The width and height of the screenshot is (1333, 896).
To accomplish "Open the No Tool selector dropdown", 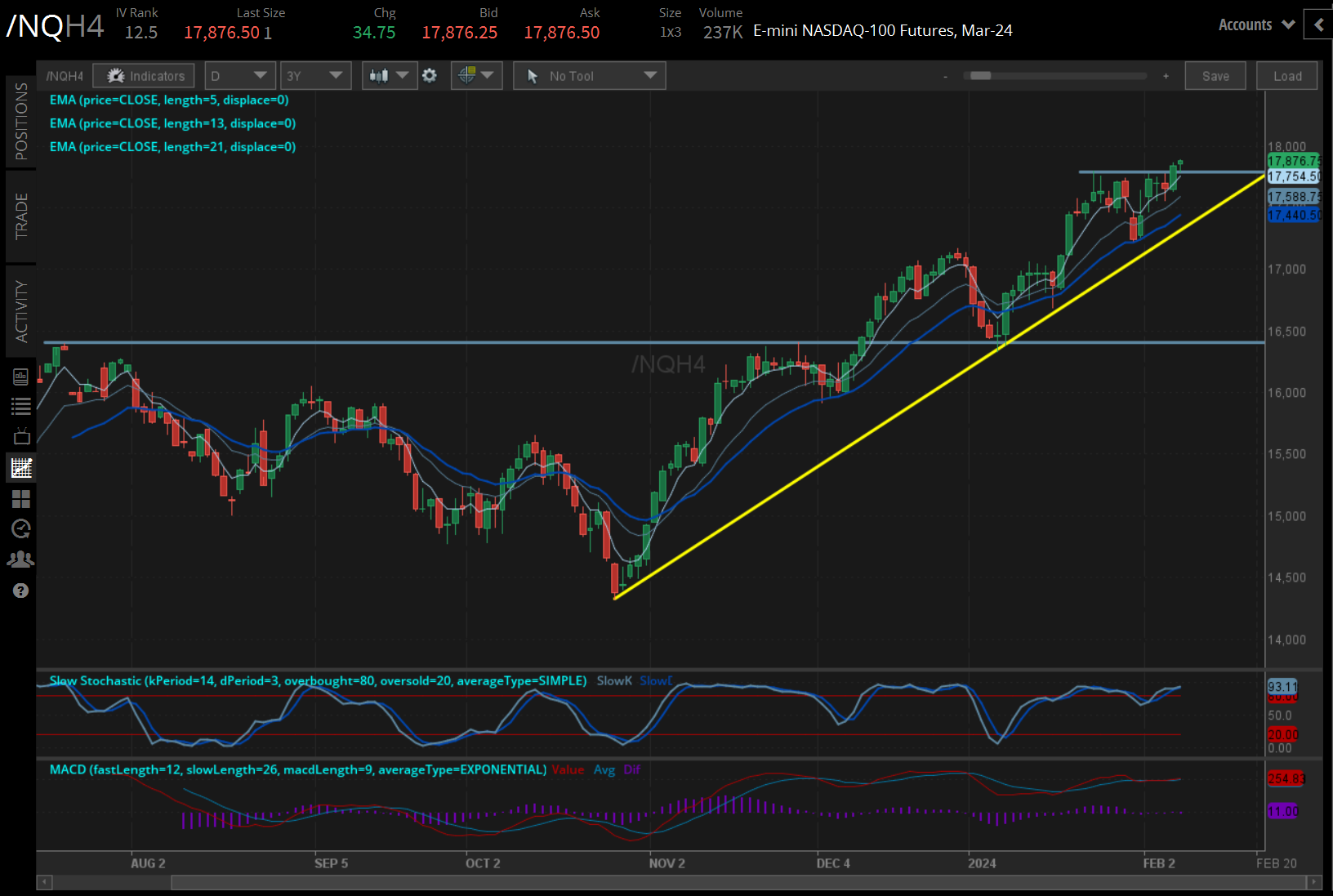I will [x=589, y=75].
